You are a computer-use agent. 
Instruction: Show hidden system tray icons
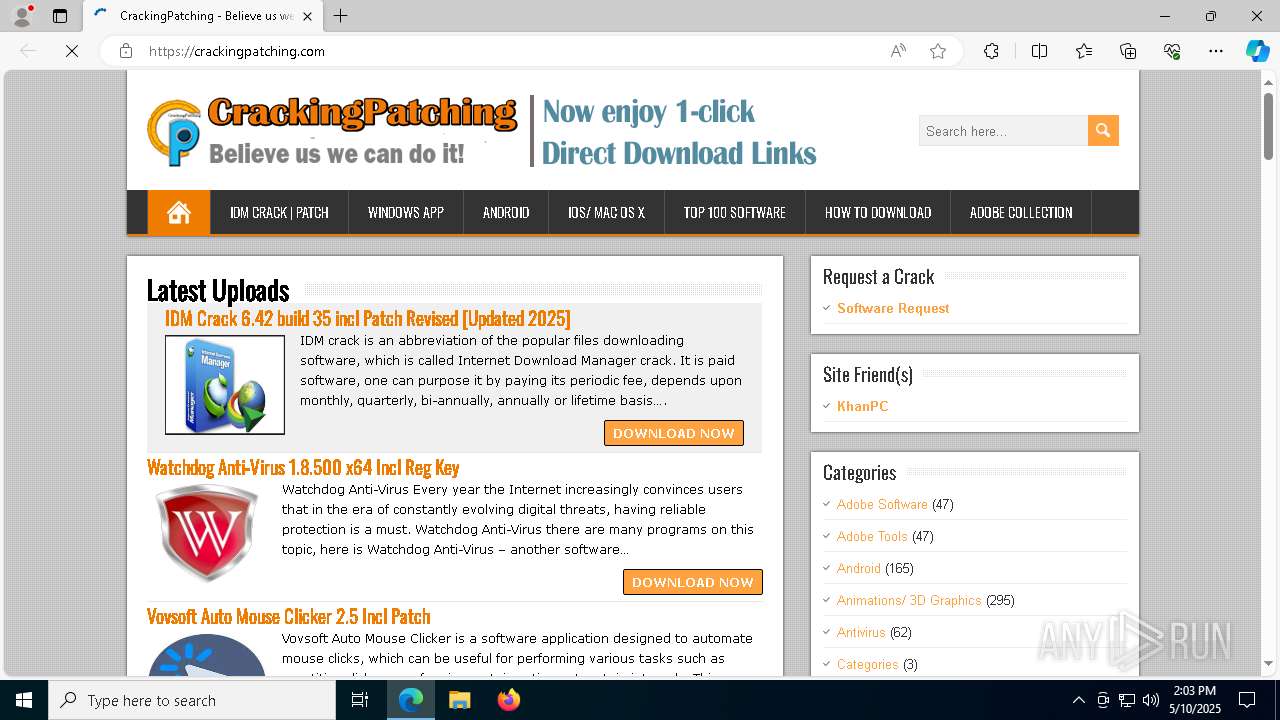click(1078, 700)
